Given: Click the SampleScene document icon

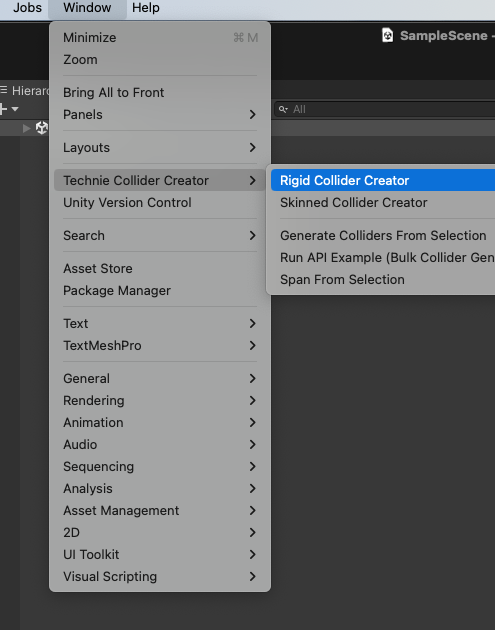Looking at the screenshot, I should click(x=387, y=35).
